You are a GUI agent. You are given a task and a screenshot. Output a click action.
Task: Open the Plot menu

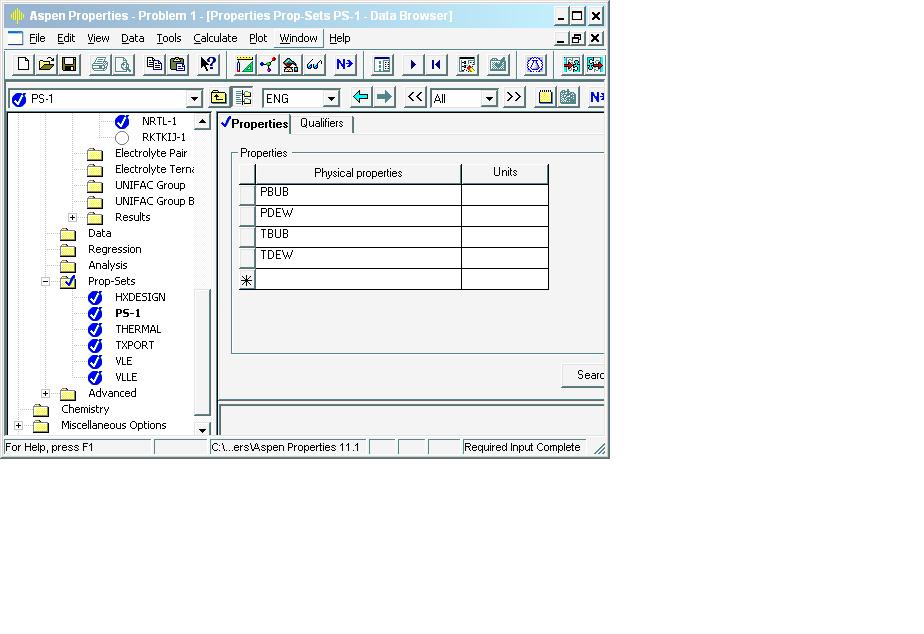click(258, 38)
